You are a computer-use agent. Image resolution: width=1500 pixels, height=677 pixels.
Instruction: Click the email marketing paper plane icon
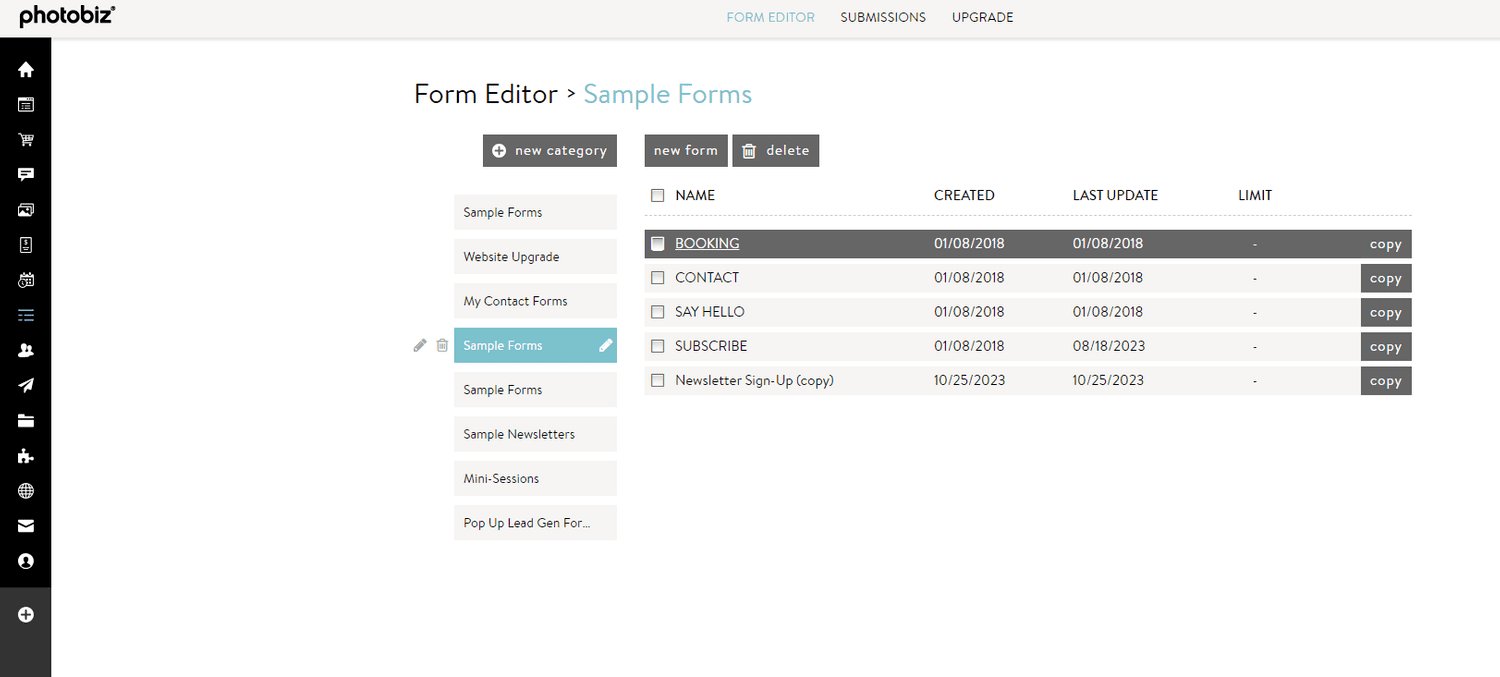(26, 384)
